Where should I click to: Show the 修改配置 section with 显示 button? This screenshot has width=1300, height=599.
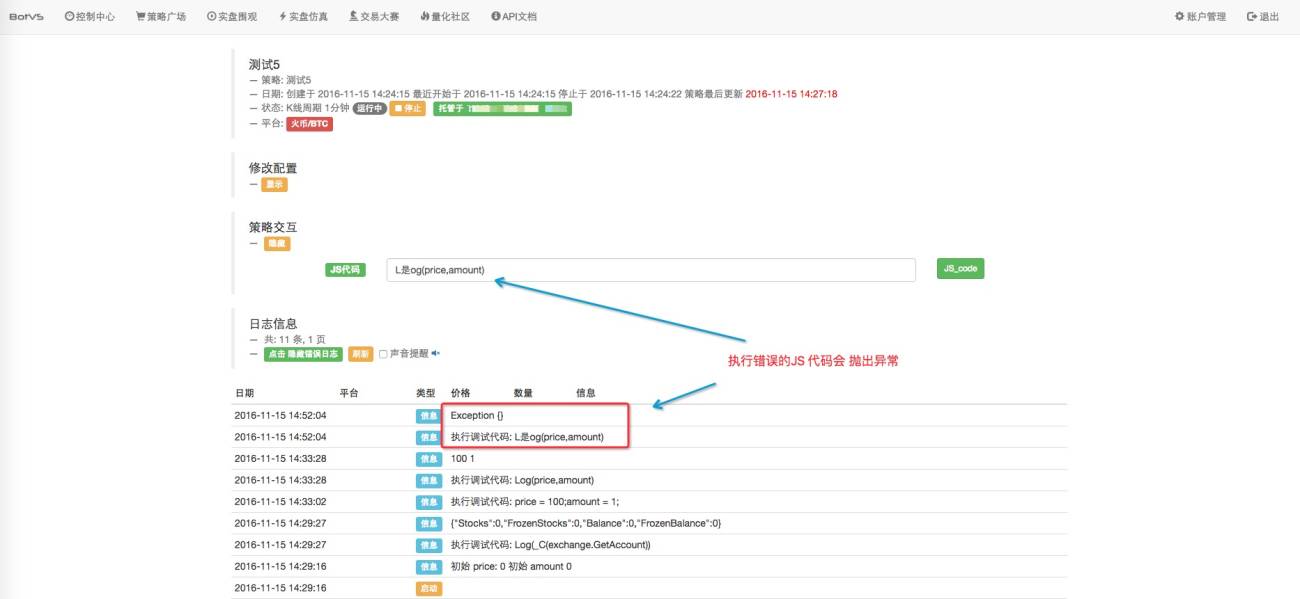click(274, 184)
